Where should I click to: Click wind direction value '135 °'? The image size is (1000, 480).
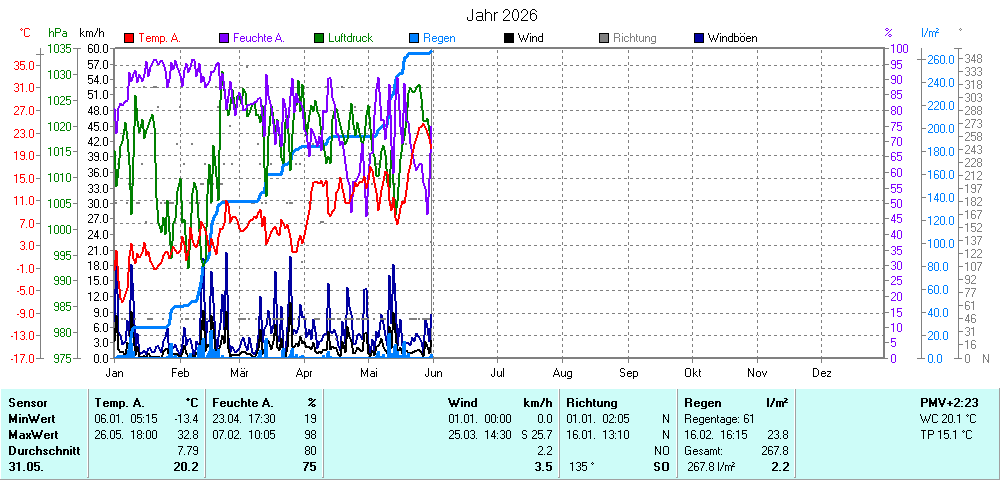click(581, 467)
